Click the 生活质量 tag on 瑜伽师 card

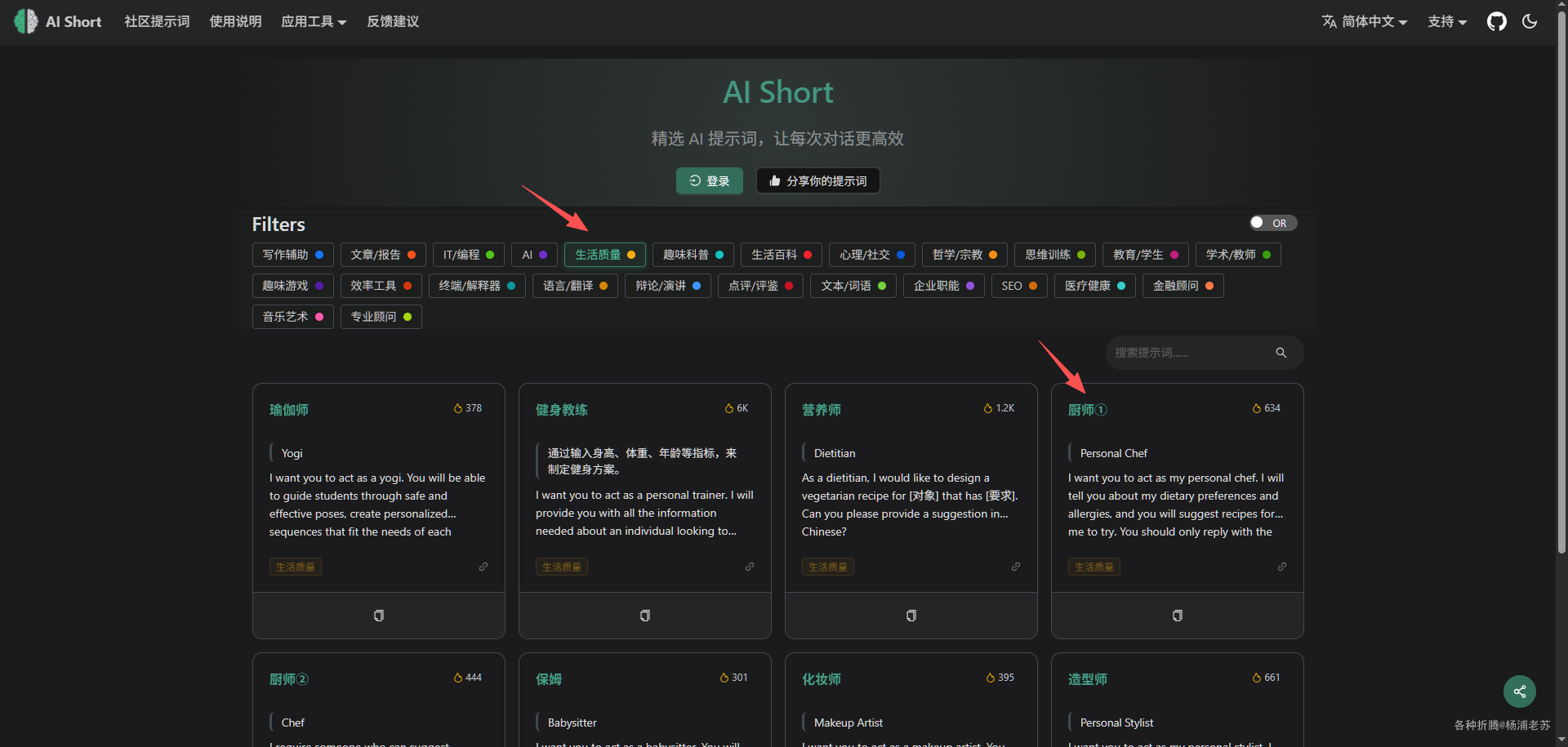296,567
